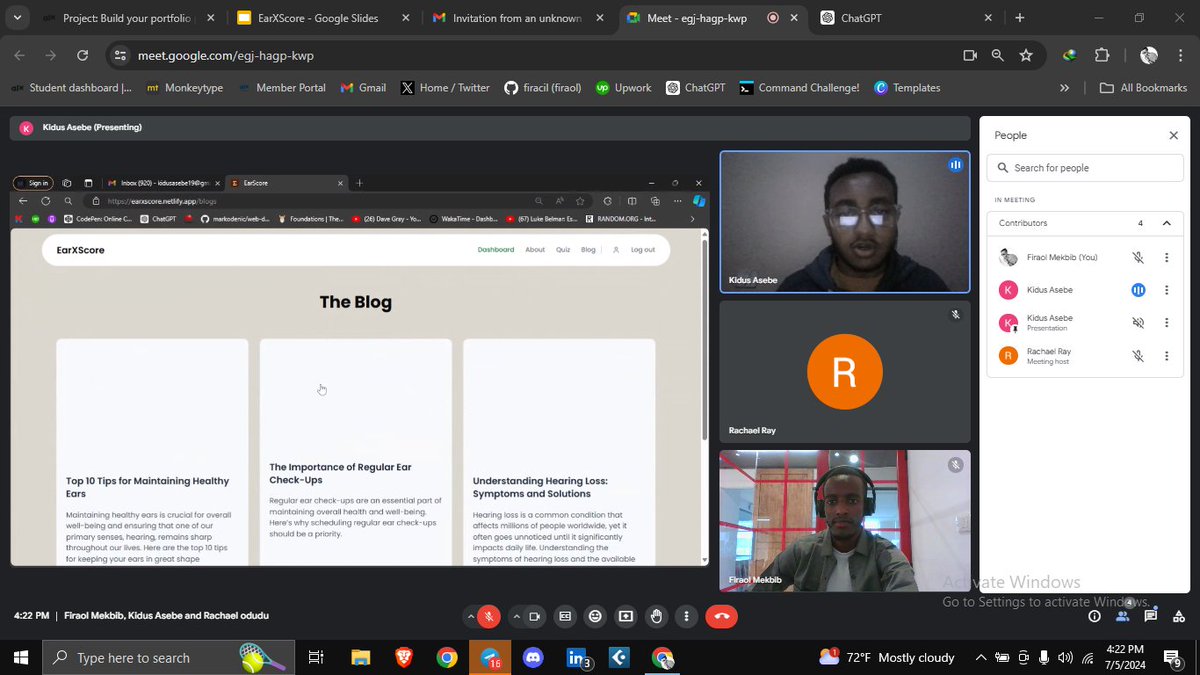This screenshot has height=675, width=1200.
Task: Open File Explorer from taskbar
Action: click(x=361, y=657)
